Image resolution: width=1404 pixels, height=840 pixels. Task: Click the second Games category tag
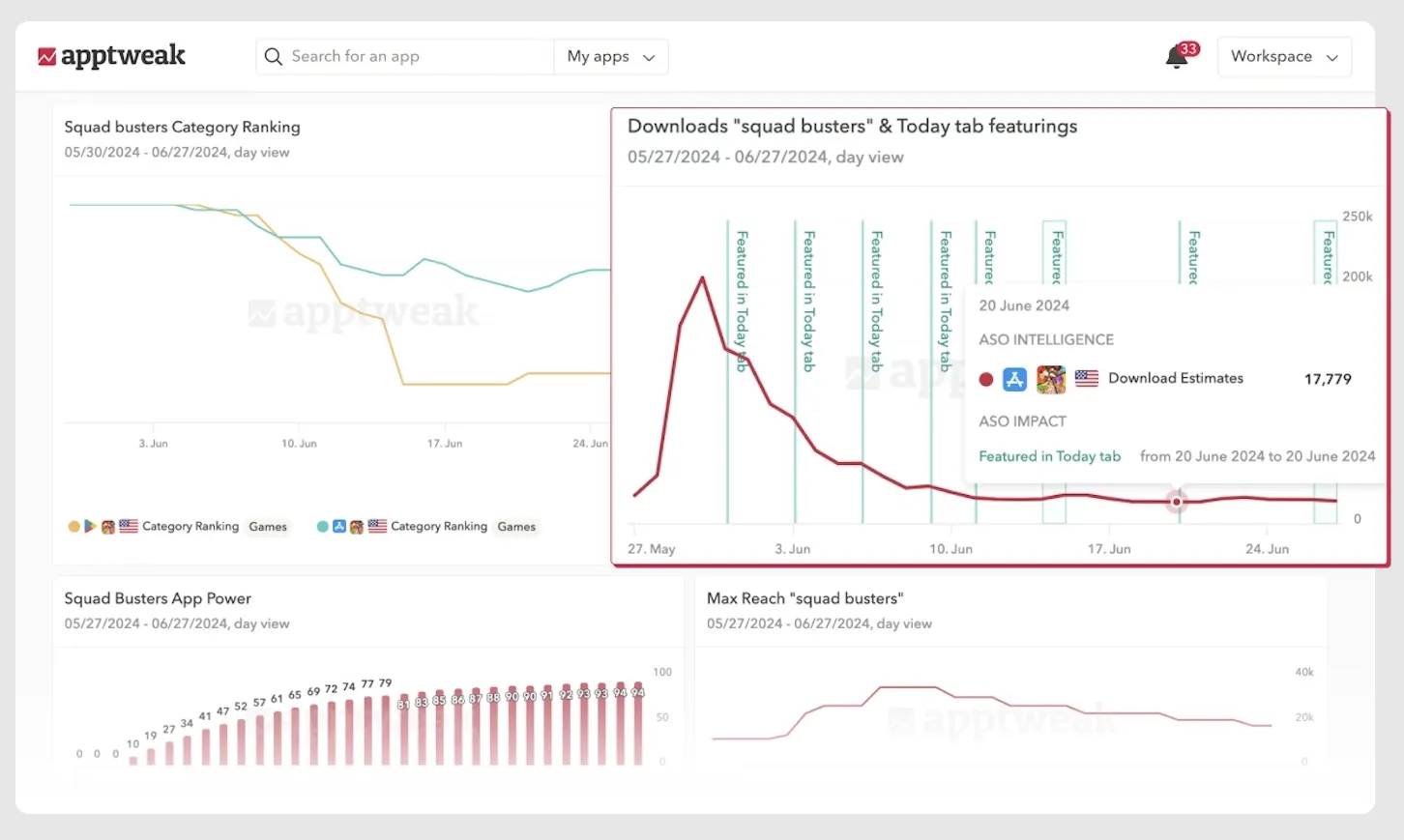click(516, 527)
